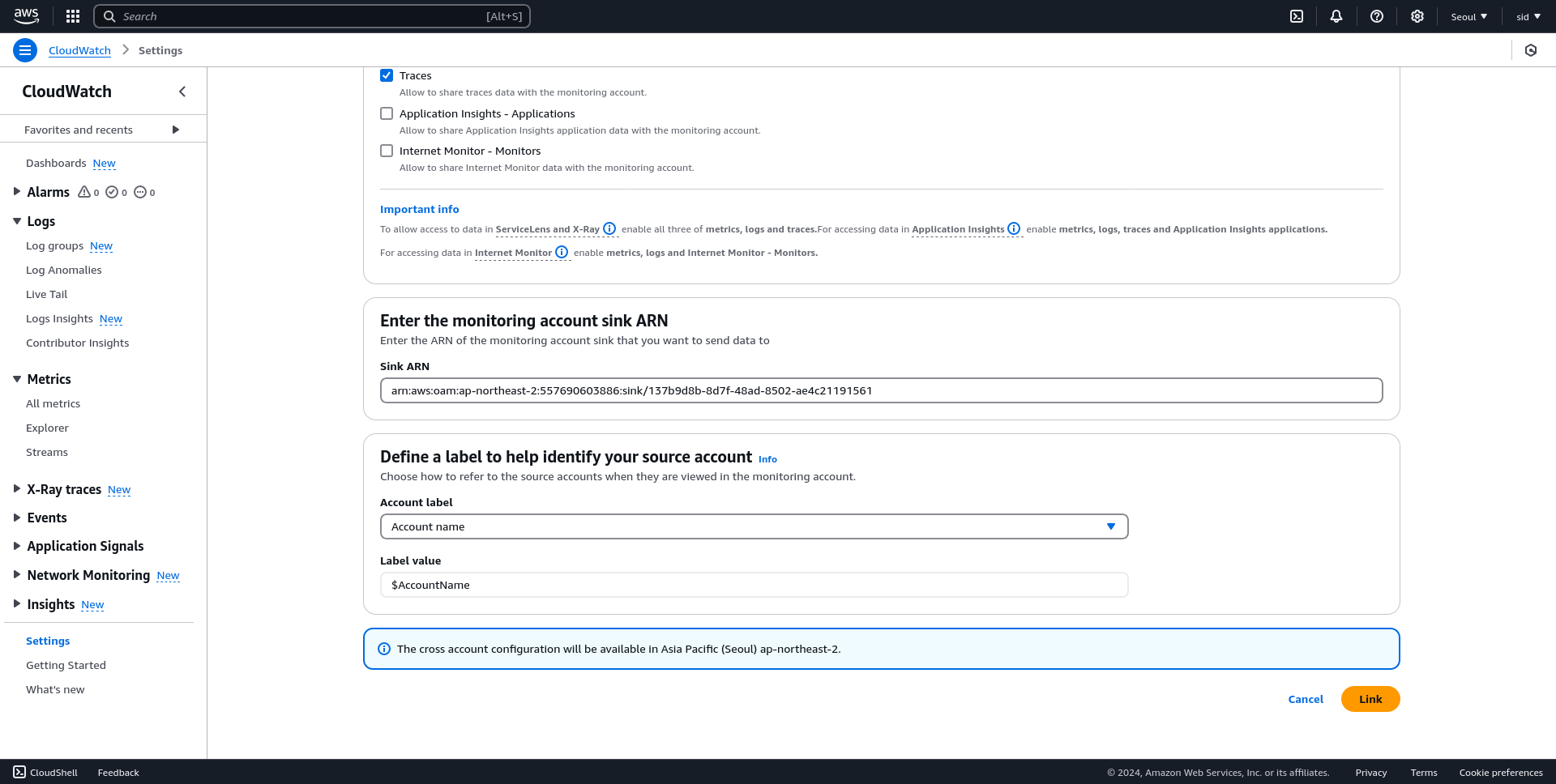Viewport: 1556px width, 784px height.
Task: Collapse the Metrics section
Action: tap(17, 379)
